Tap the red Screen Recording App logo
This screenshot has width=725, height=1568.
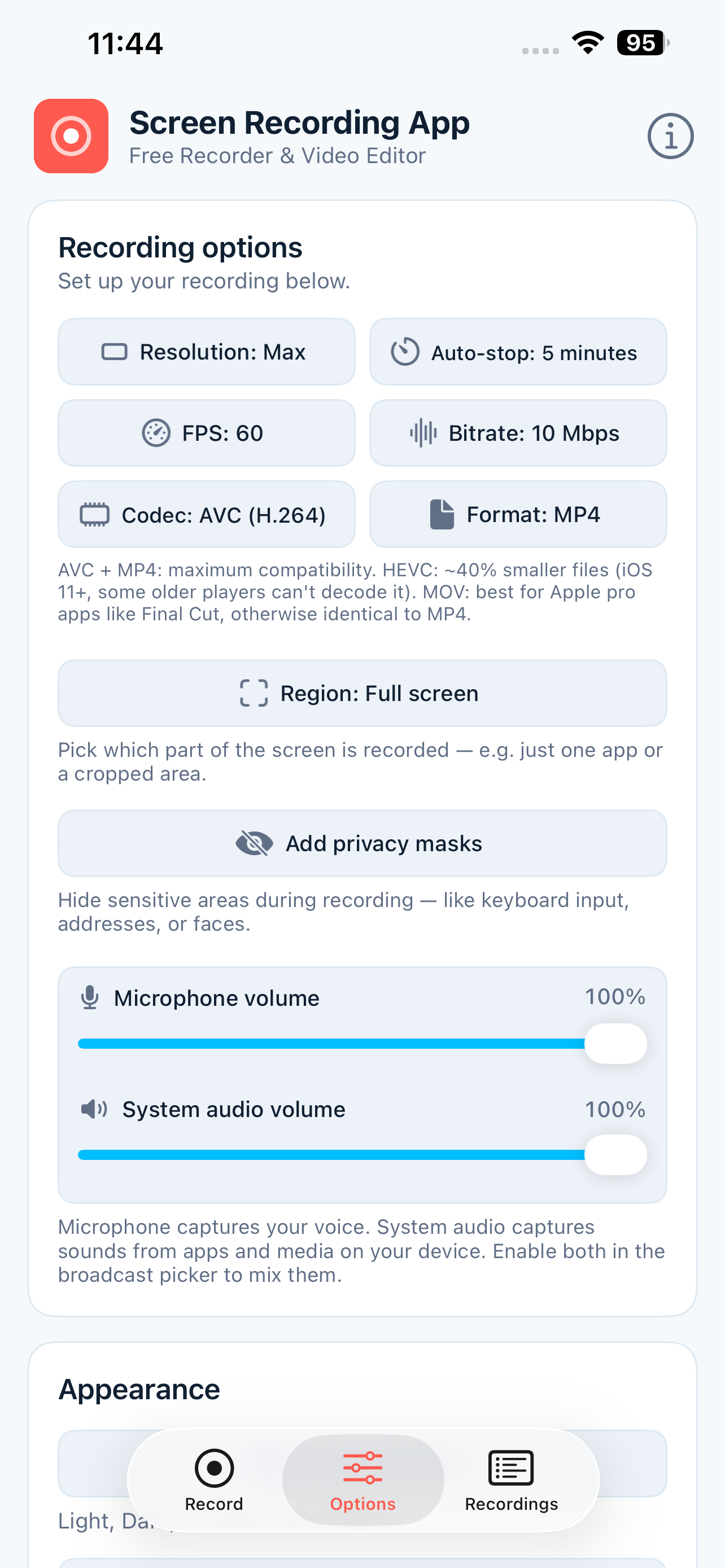tap(71, 137)
